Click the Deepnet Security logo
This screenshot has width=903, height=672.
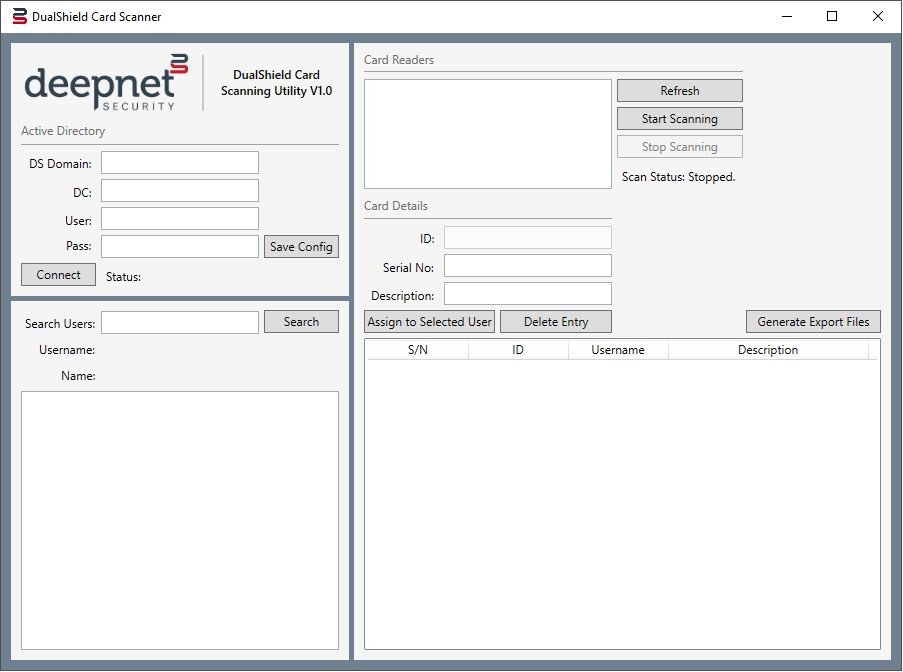pyautogui.click(x=106, y=83)
